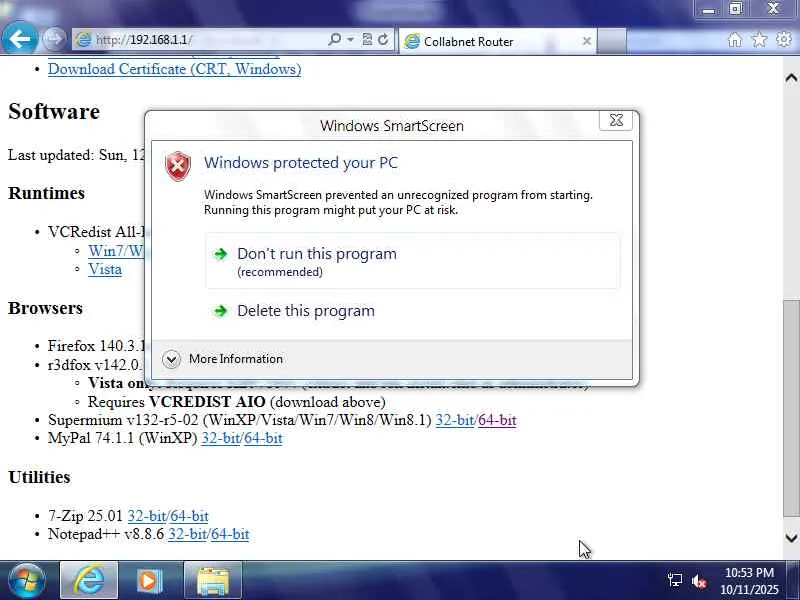This screenshot has width=800, height=600.
Task: Download Notepad++ 32-bit link
Action: pyautogui.click(x=187, y=534)
